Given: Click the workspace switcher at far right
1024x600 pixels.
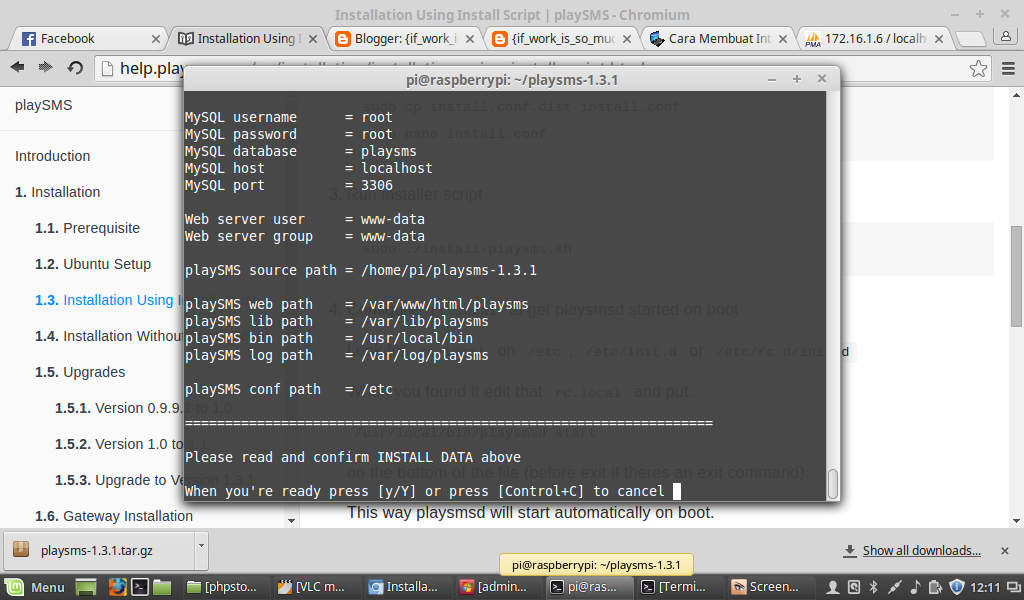Looking at the screenshot, I should 1014,587.
